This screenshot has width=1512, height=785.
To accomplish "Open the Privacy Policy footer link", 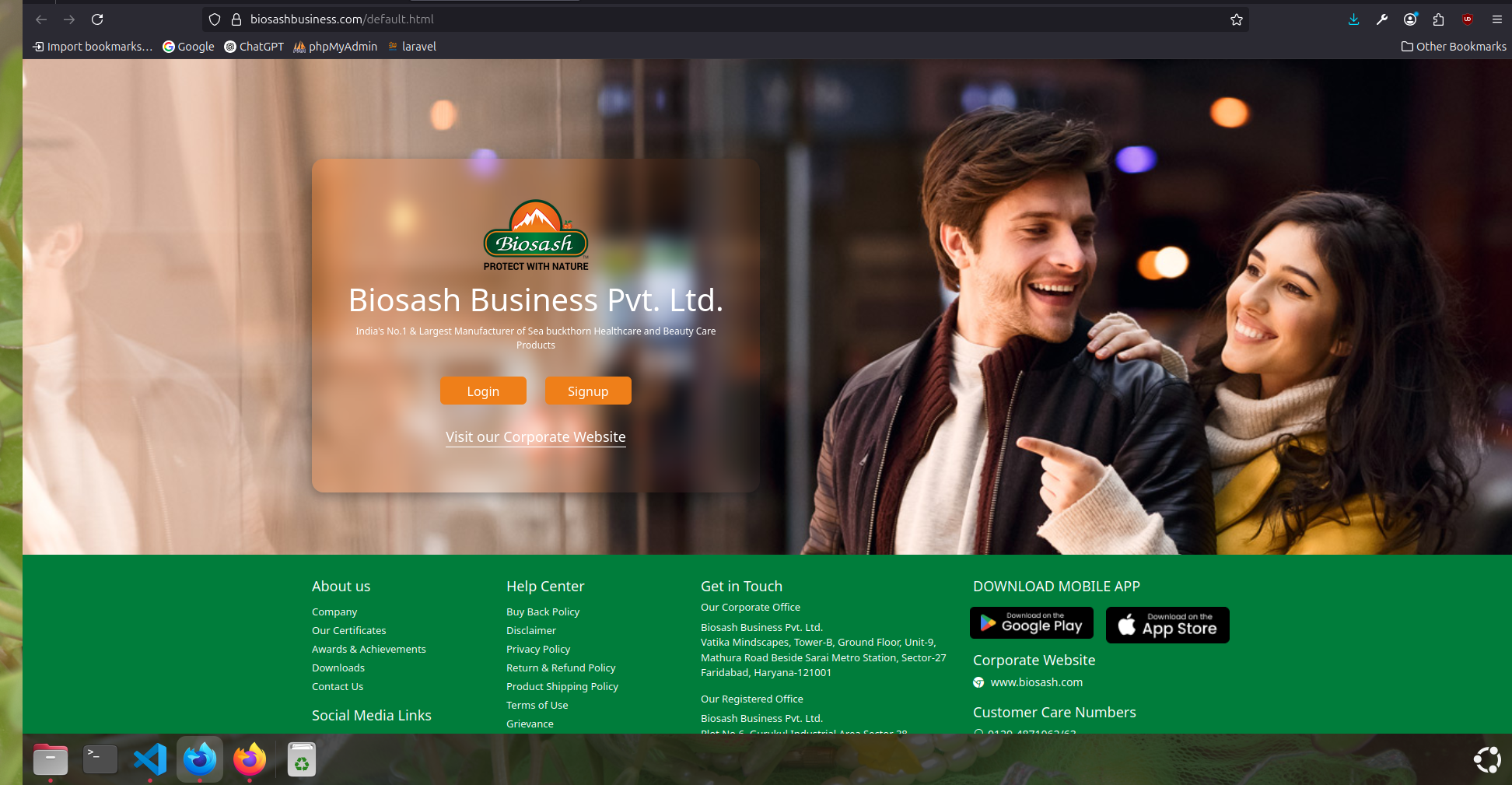I will click(x=538, y=649).
